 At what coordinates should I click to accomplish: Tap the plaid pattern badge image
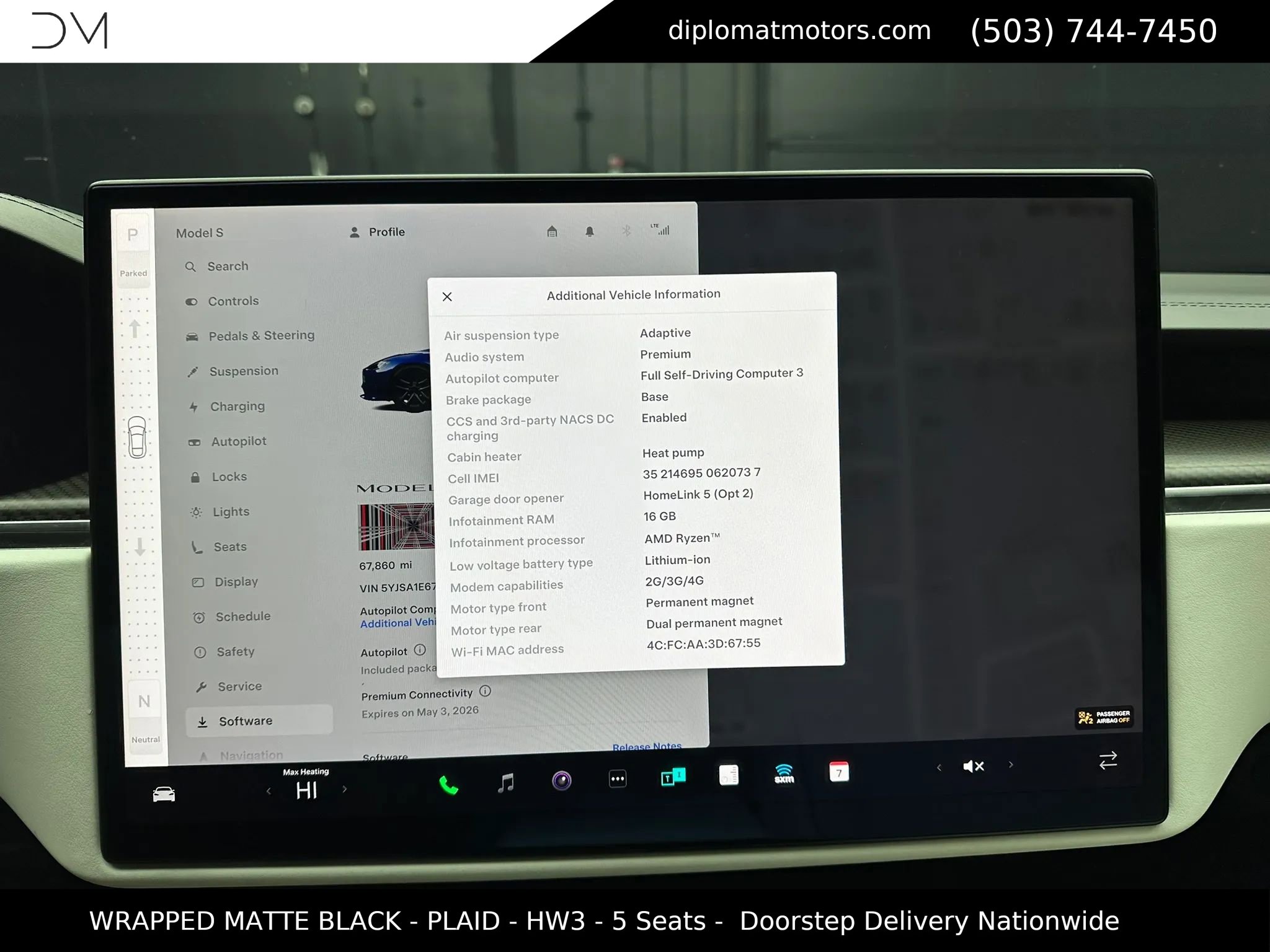pos(397,527)
